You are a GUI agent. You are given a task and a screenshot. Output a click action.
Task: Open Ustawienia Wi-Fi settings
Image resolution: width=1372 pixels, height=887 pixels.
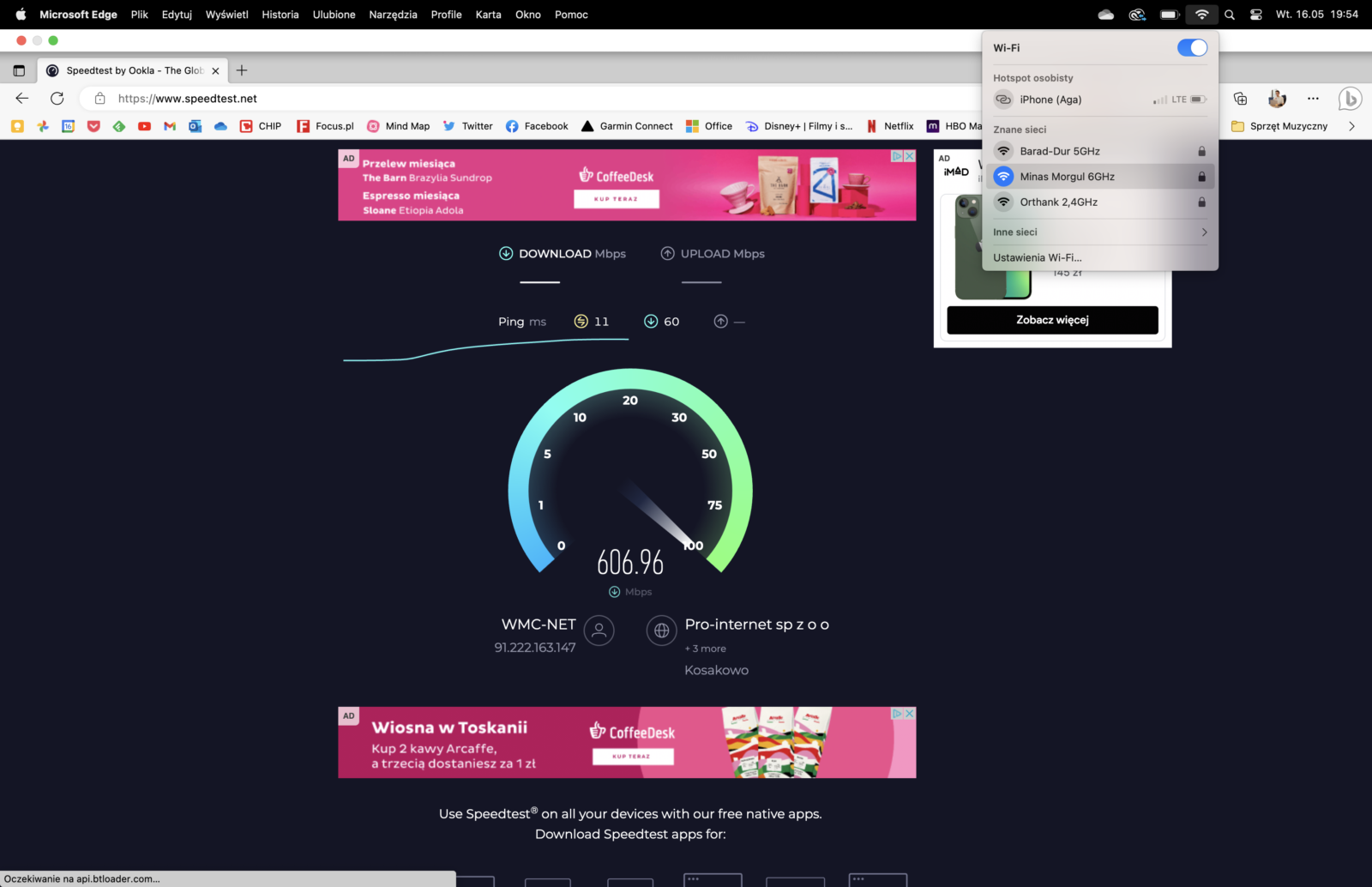1037,257
